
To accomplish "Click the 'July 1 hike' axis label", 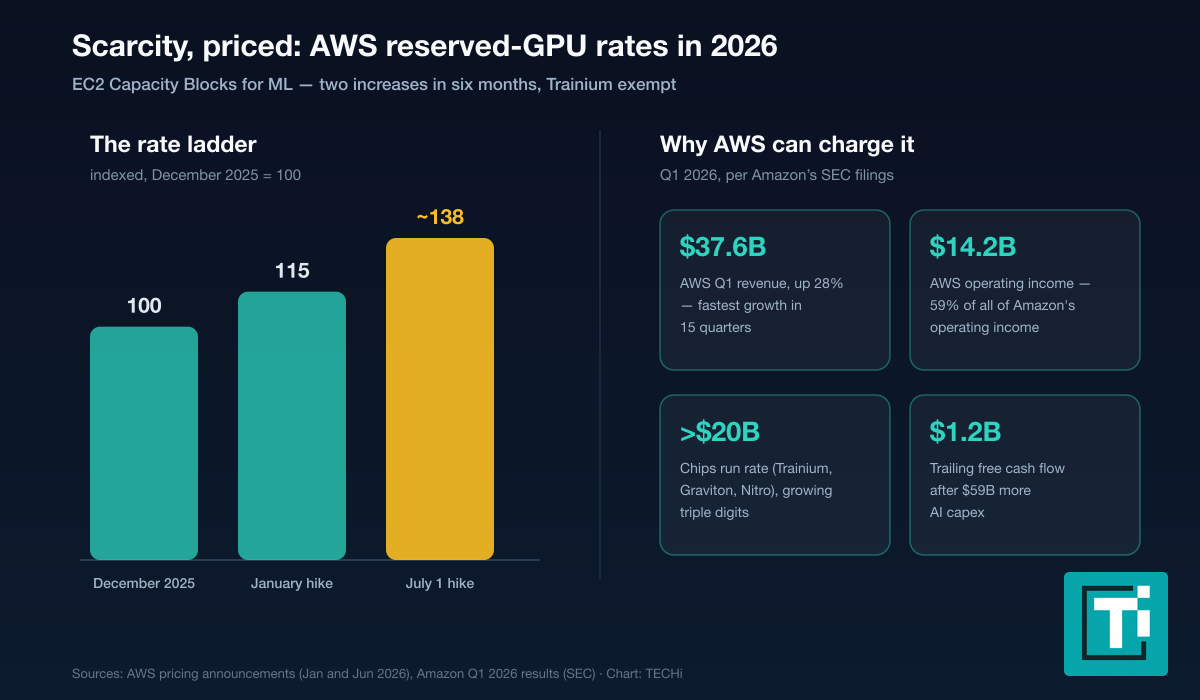I will tap(440, 583).
